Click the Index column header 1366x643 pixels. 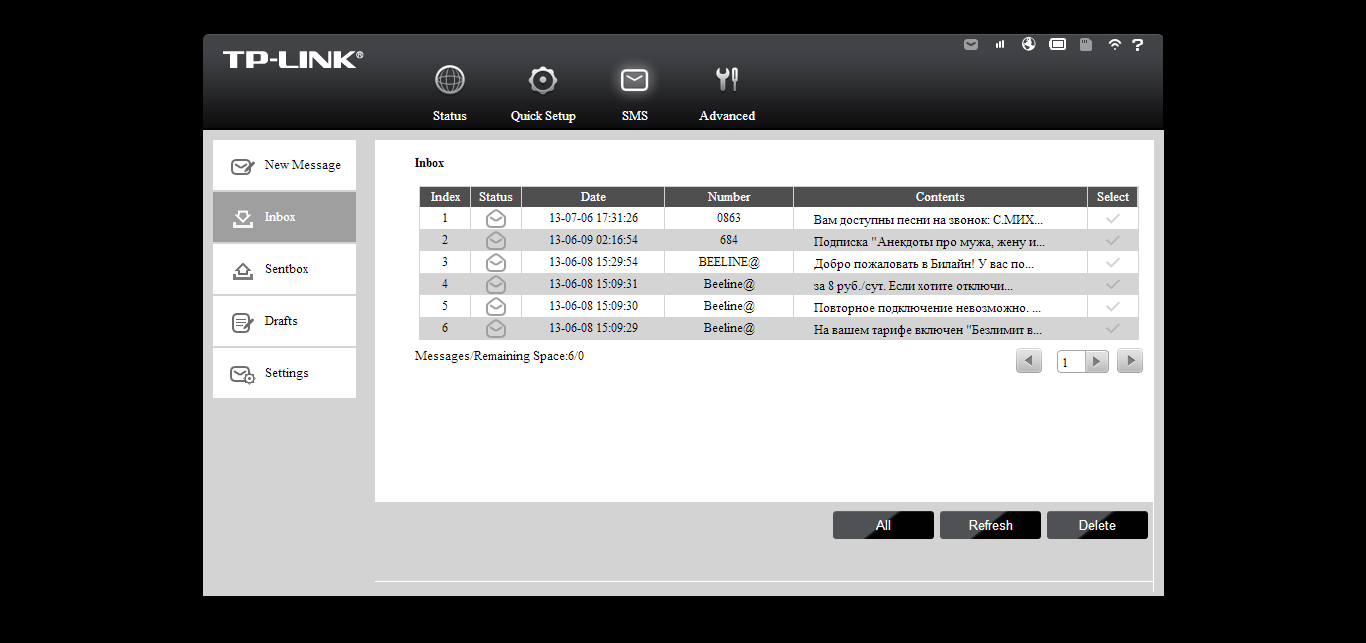445,197
